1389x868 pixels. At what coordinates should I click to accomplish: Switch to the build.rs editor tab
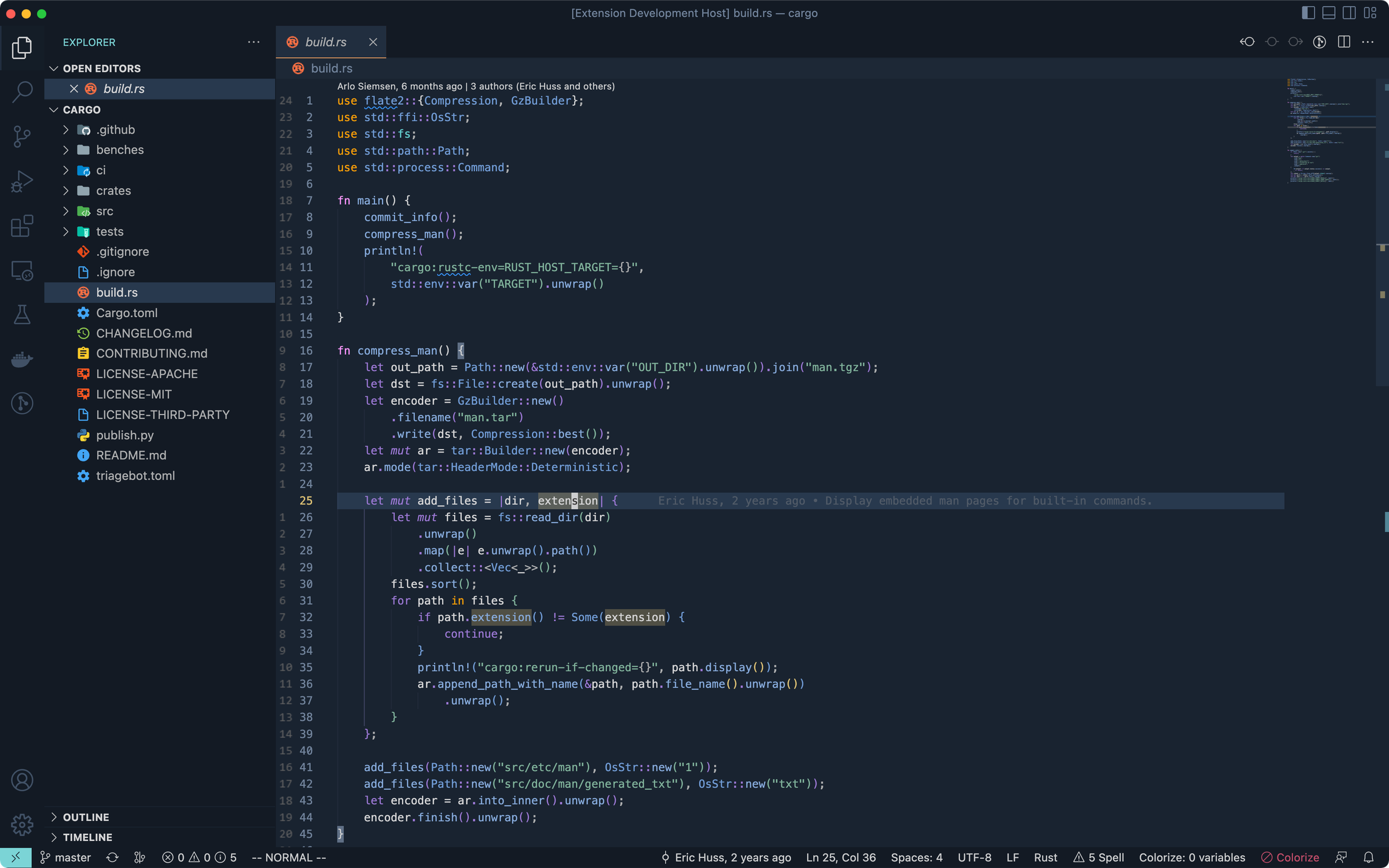coord(326,42)
